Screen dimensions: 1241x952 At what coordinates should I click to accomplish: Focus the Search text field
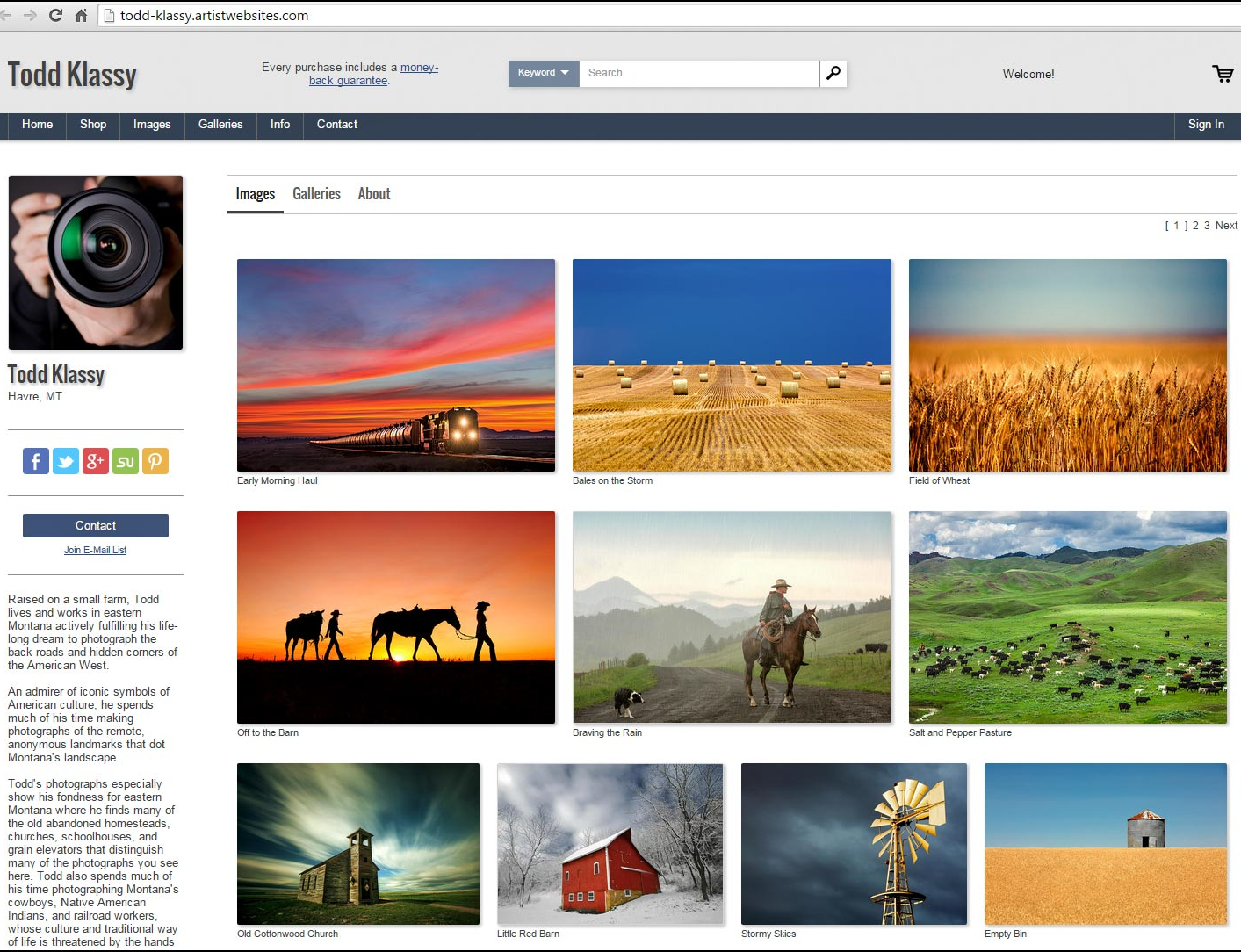coord(699,73)
